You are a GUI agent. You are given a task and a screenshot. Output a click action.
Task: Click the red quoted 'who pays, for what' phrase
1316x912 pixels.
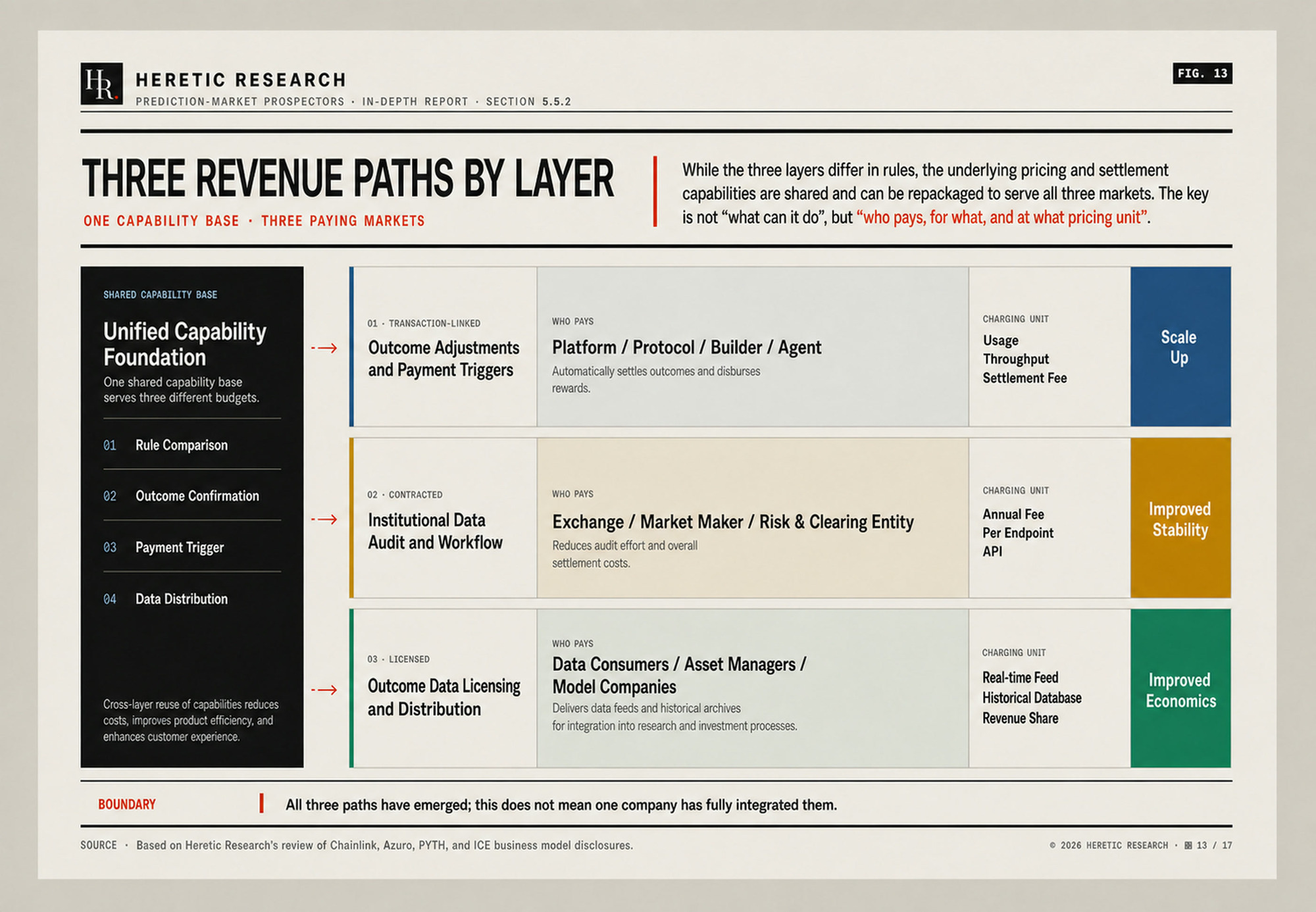pyautogui.click(x=1001, y=217)
